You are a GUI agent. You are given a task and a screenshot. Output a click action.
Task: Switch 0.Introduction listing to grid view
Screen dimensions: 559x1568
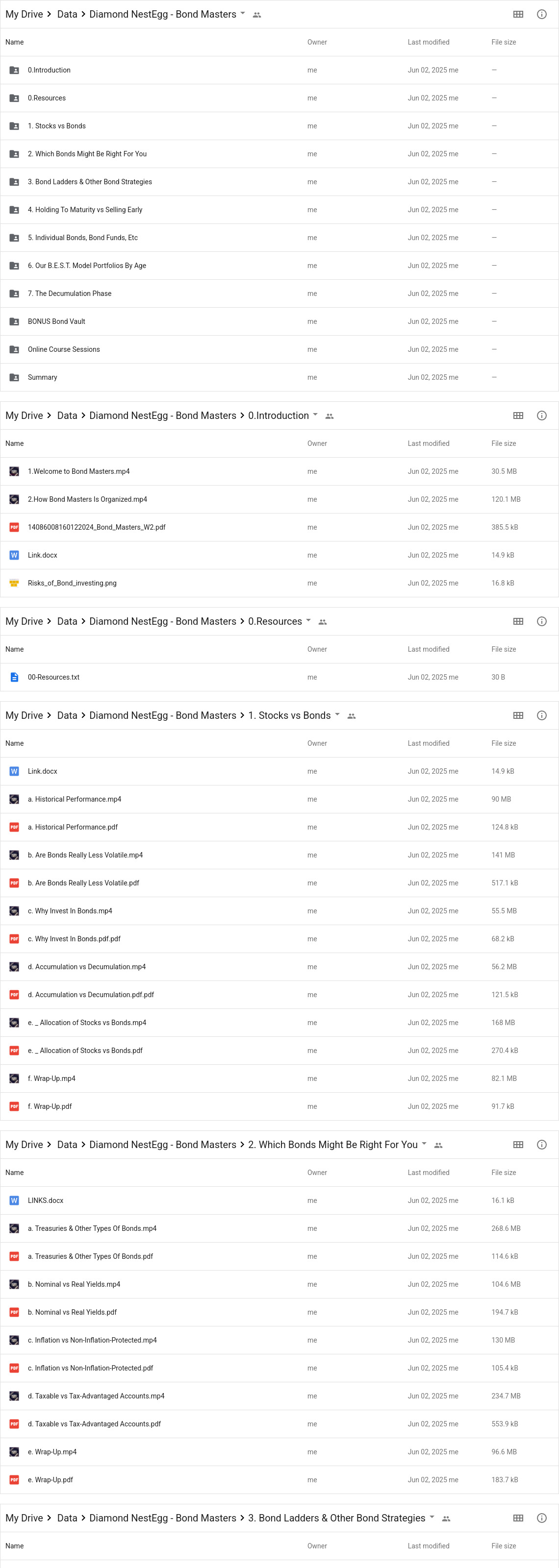click(x=518, y=415)
